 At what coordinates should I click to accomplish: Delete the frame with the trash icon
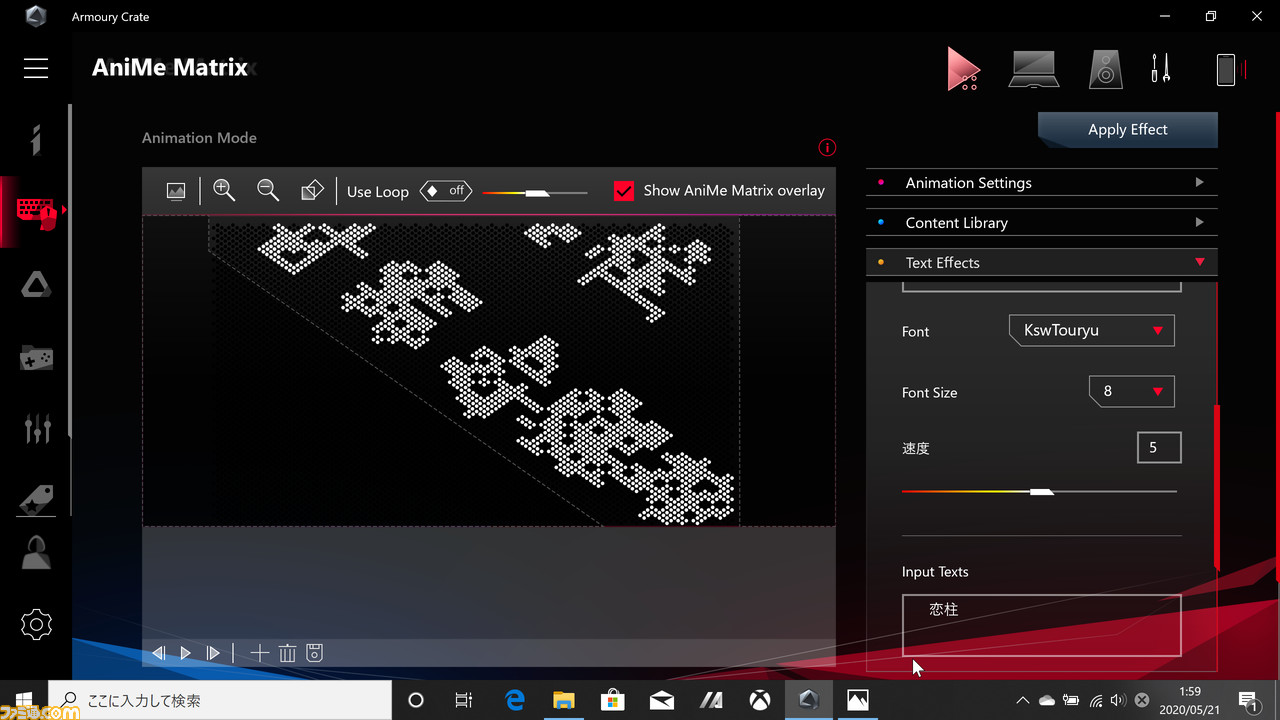(287, 653)
